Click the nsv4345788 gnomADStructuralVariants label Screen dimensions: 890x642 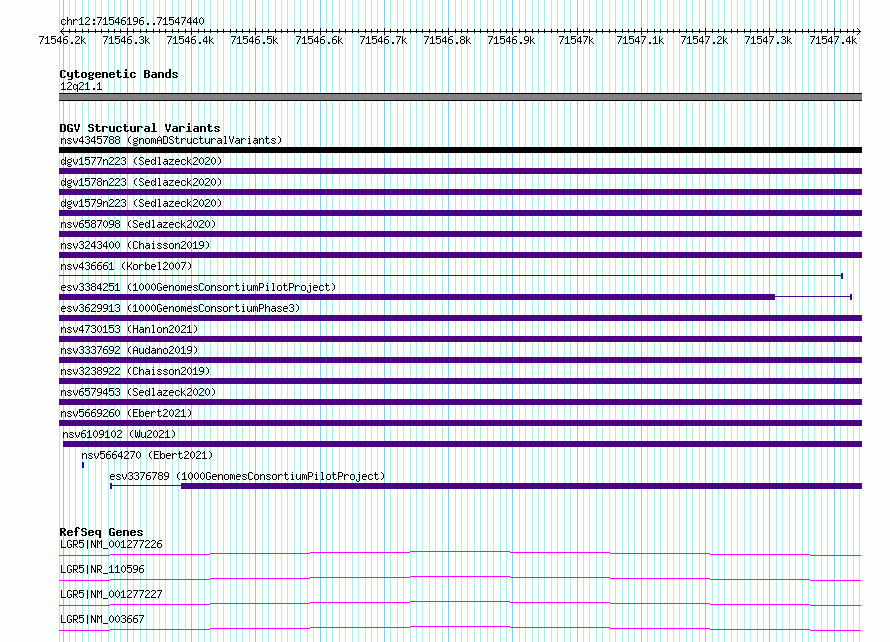(171, 140)
